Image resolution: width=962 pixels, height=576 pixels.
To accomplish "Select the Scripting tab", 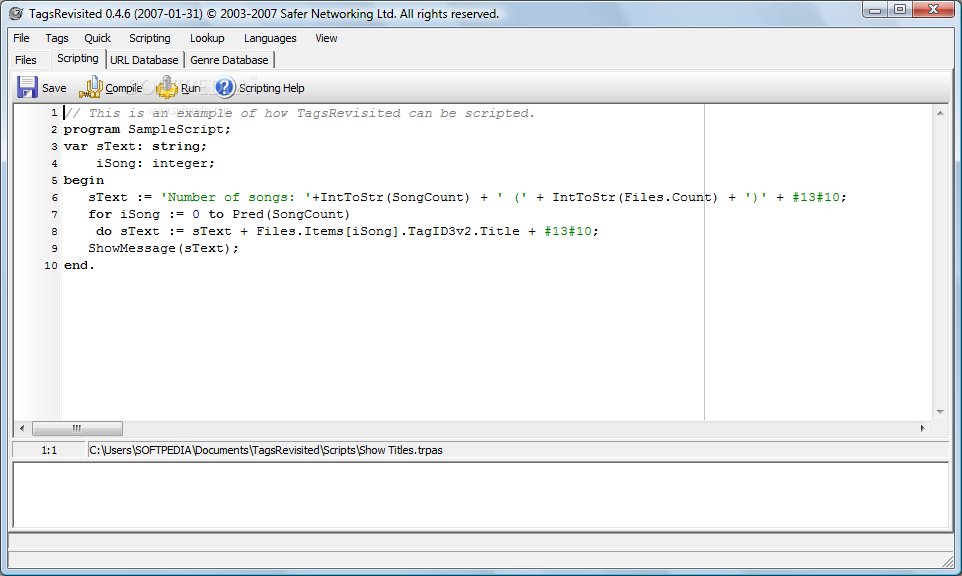I will pos(77,58).
